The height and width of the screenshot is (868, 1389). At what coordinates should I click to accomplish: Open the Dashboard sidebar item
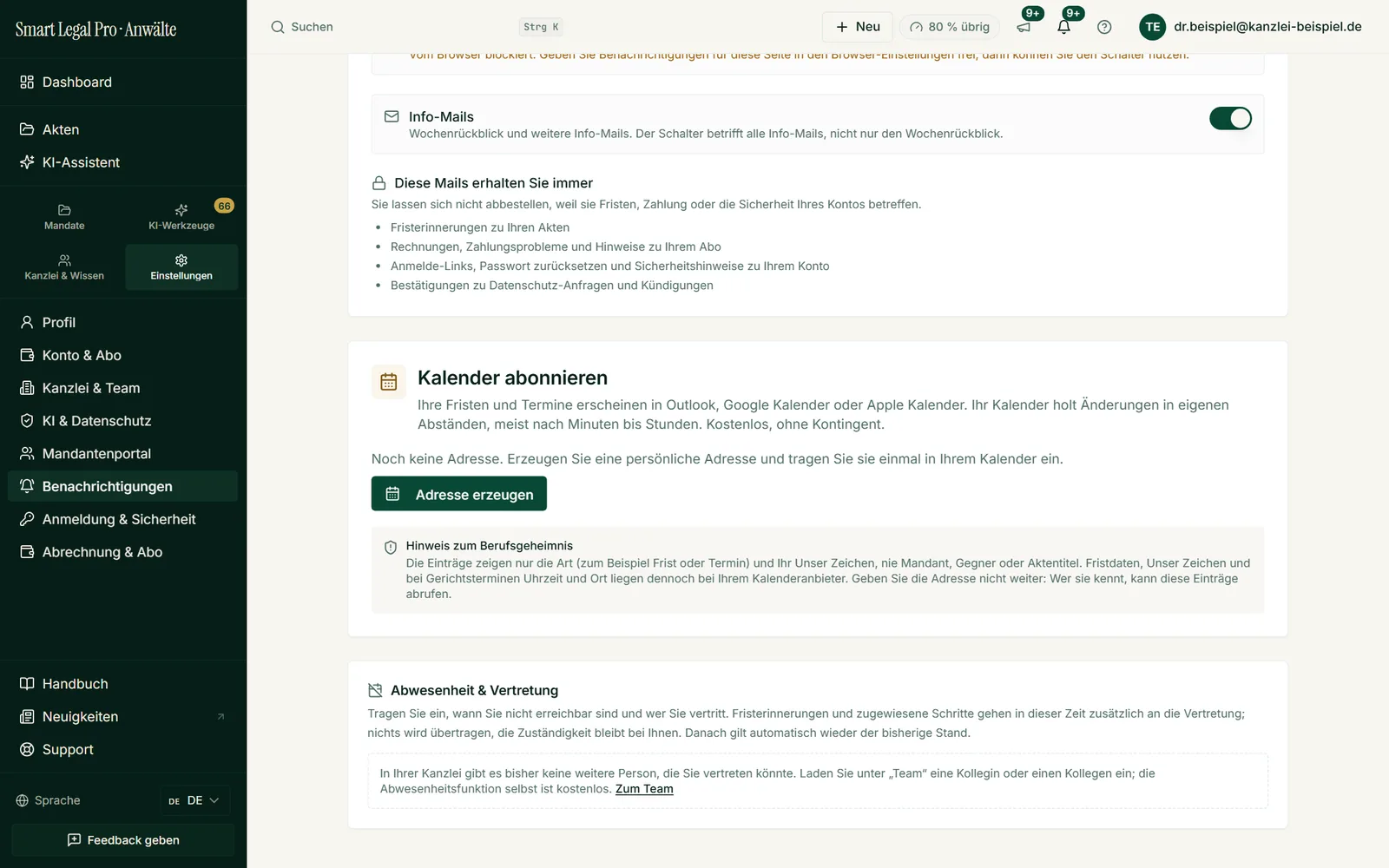point(123,82)
